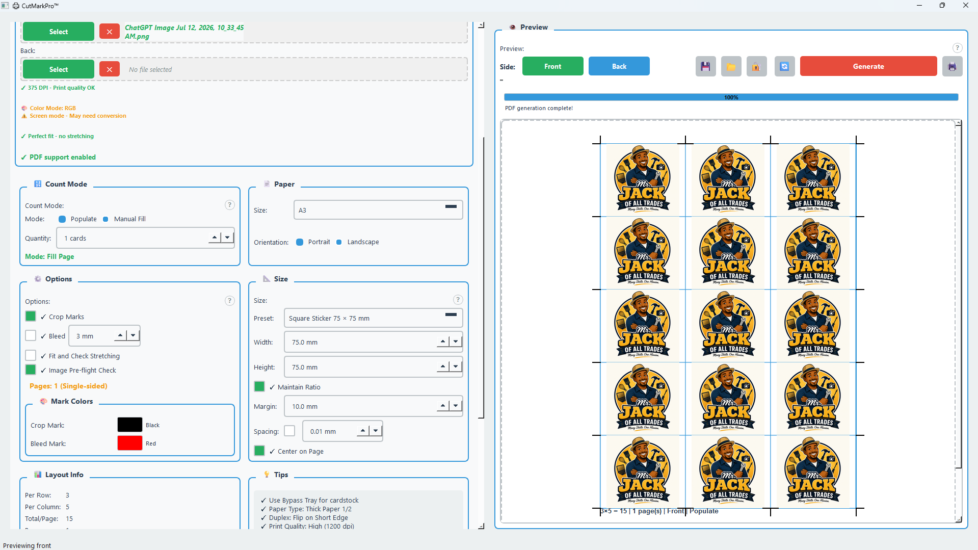Remove the front image with red X
The width and height of the screenshot is (978, 550).
[x=109, y=31]
